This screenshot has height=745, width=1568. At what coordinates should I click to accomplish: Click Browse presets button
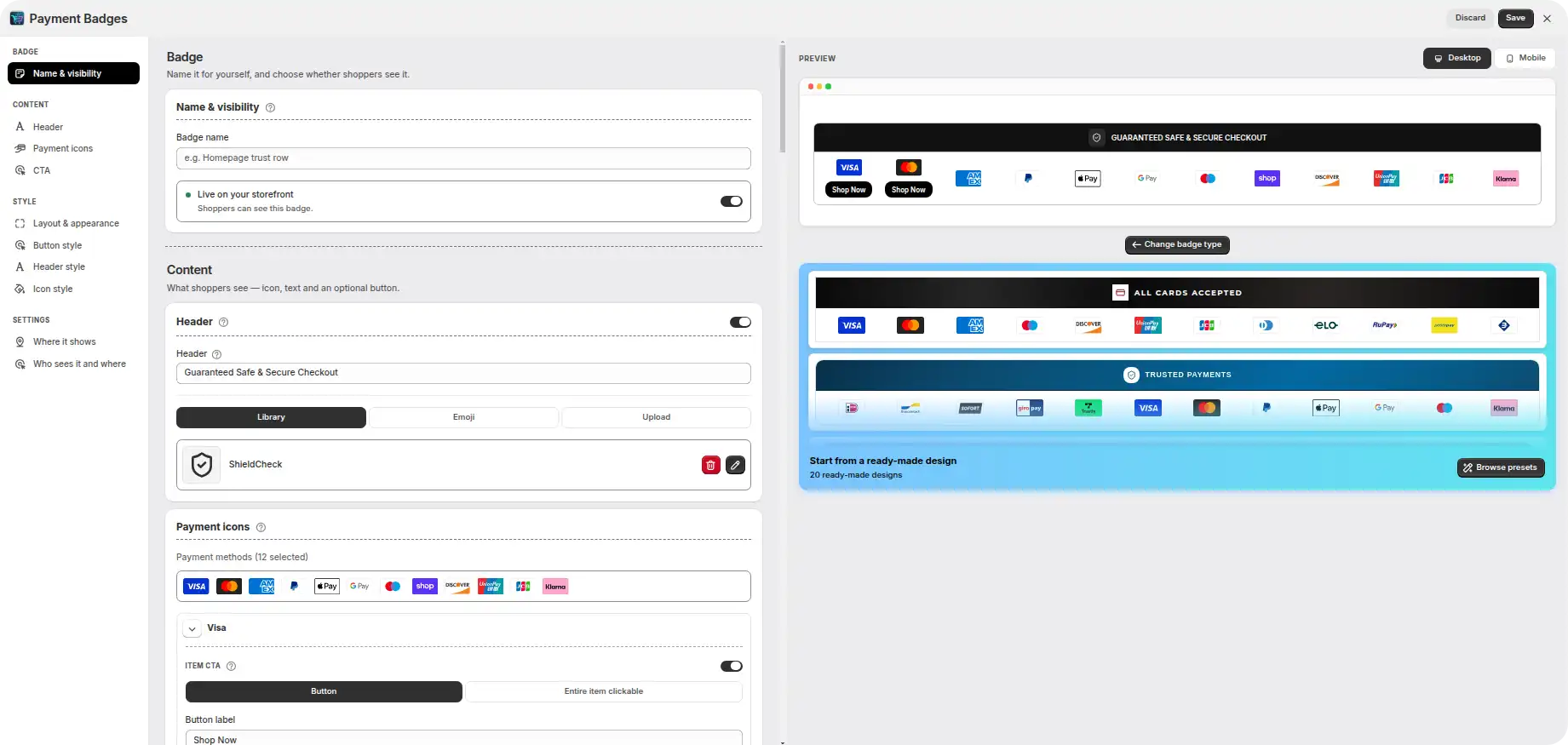point(1501,467)
